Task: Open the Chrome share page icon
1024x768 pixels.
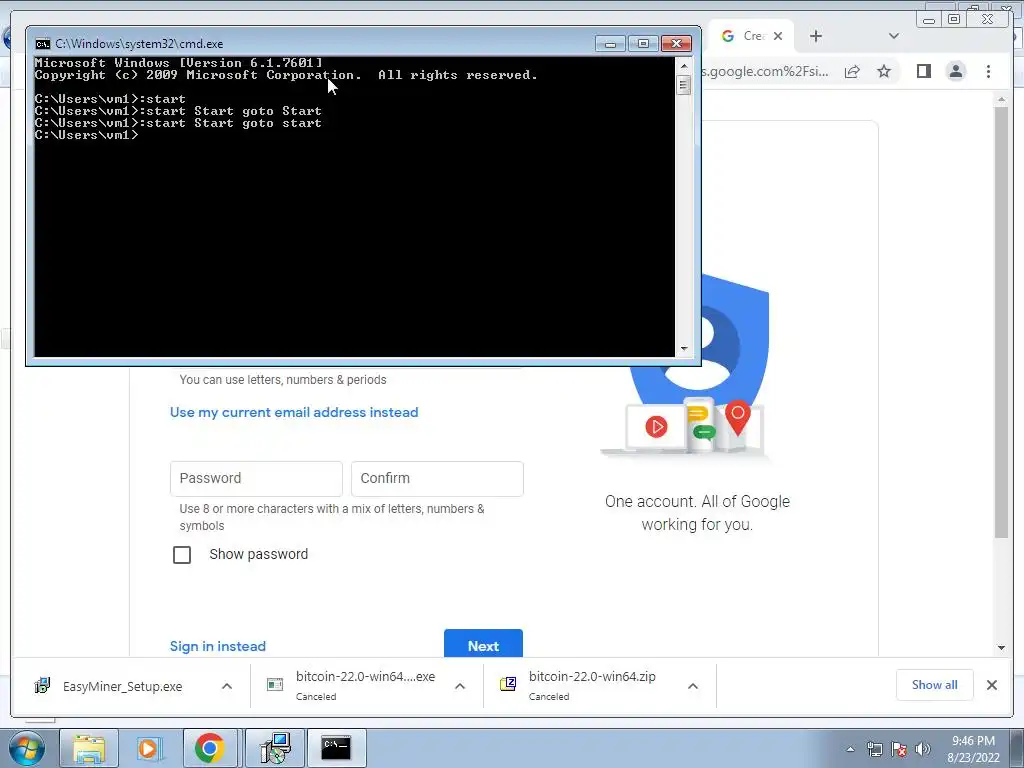Action: pyautogui.click(x=852, y=71)
